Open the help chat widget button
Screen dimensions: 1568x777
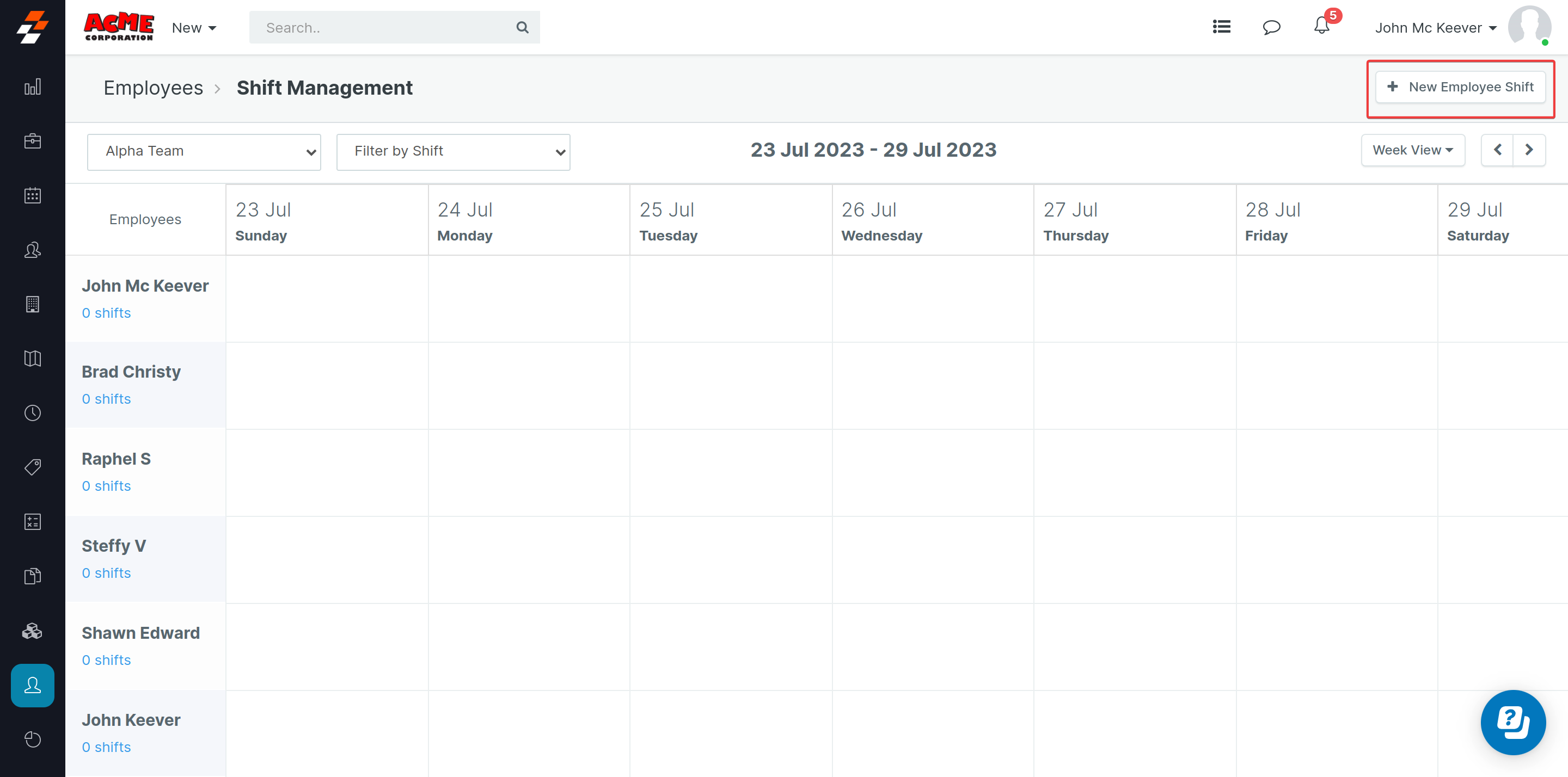[1512, 722]
